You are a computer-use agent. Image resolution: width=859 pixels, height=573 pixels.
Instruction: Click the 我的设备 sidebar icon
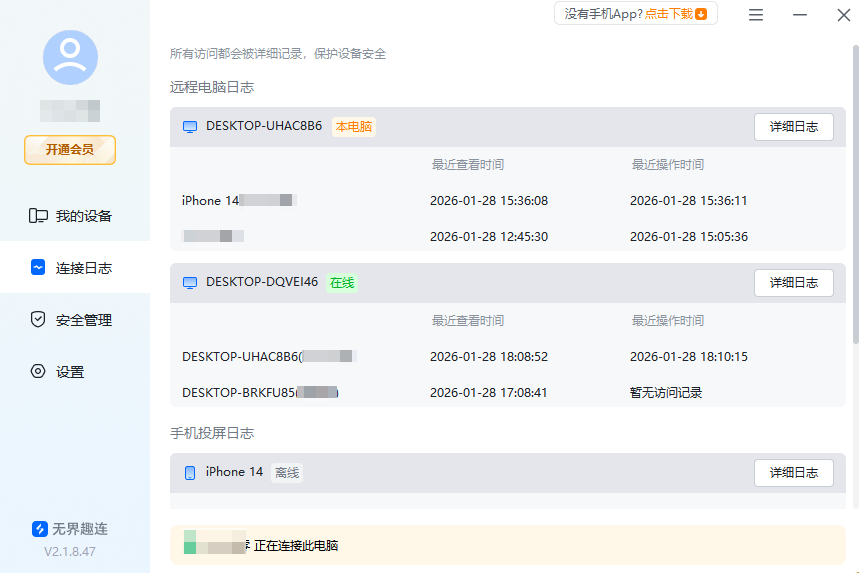click(38, 216)
